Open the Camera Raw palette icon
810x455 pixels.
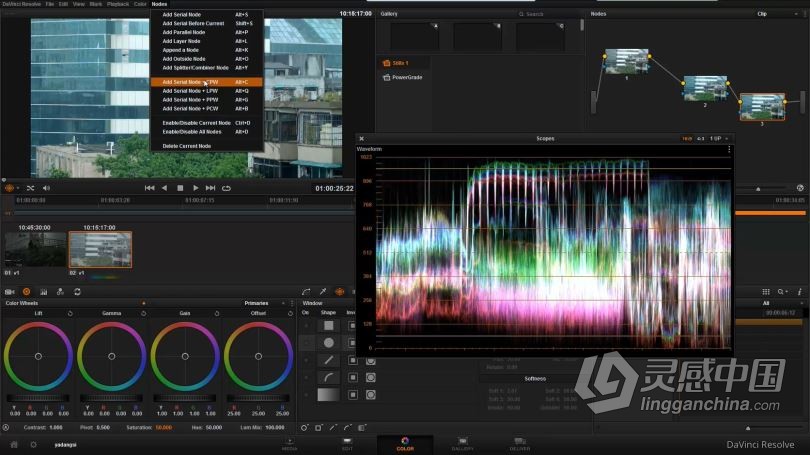coord(9,292)
